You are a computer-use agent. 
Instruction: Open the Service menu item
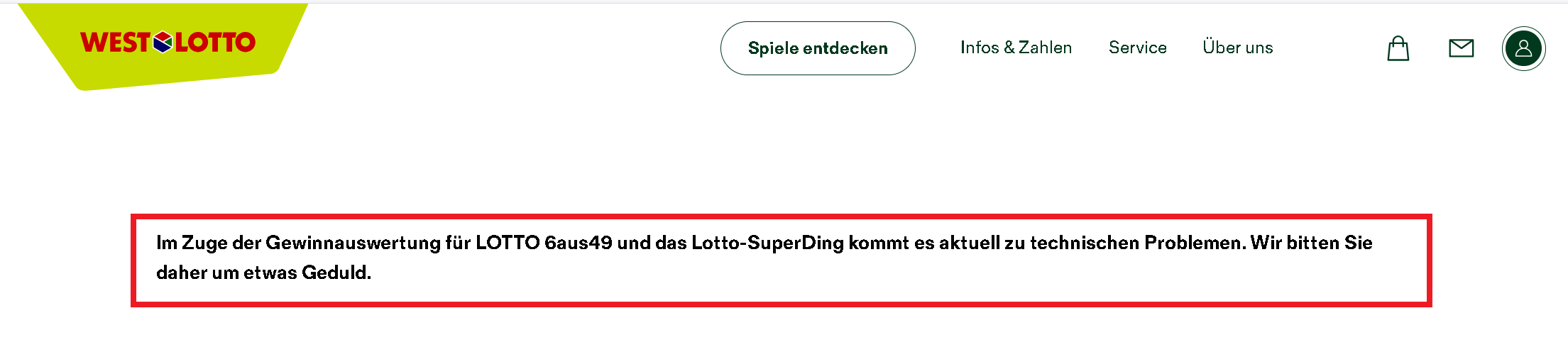tap(1137, 48)
